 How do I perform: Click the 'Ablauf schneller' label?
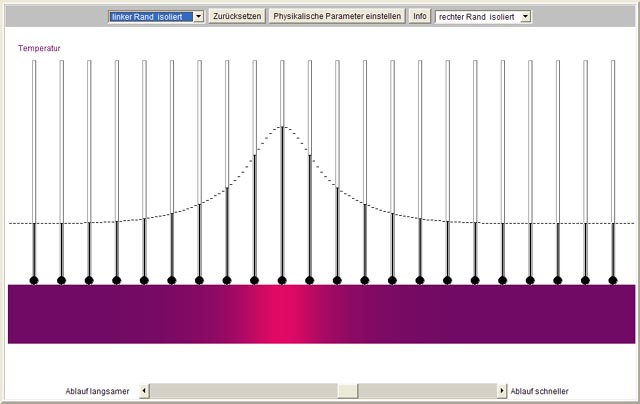click(x=540, y=391)
